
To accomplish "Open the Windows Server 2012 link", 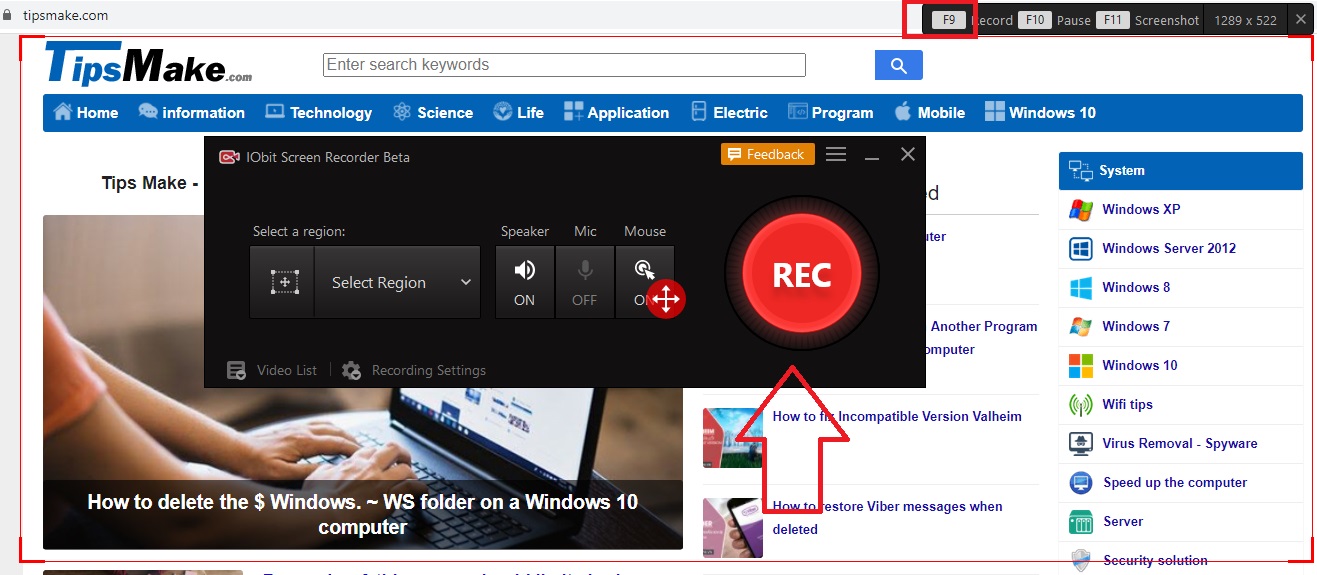I will [1169, 248].
